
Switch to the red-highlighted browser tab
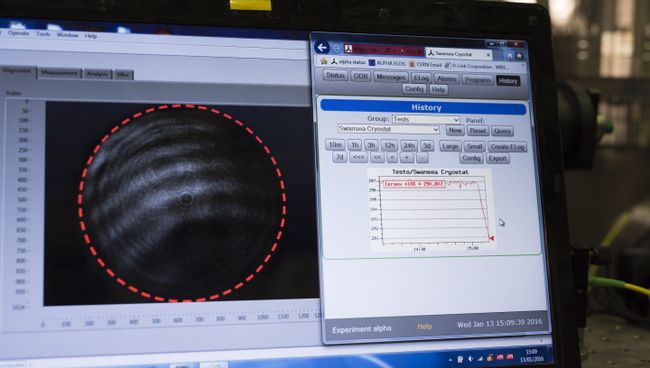[x=383, y=50]
